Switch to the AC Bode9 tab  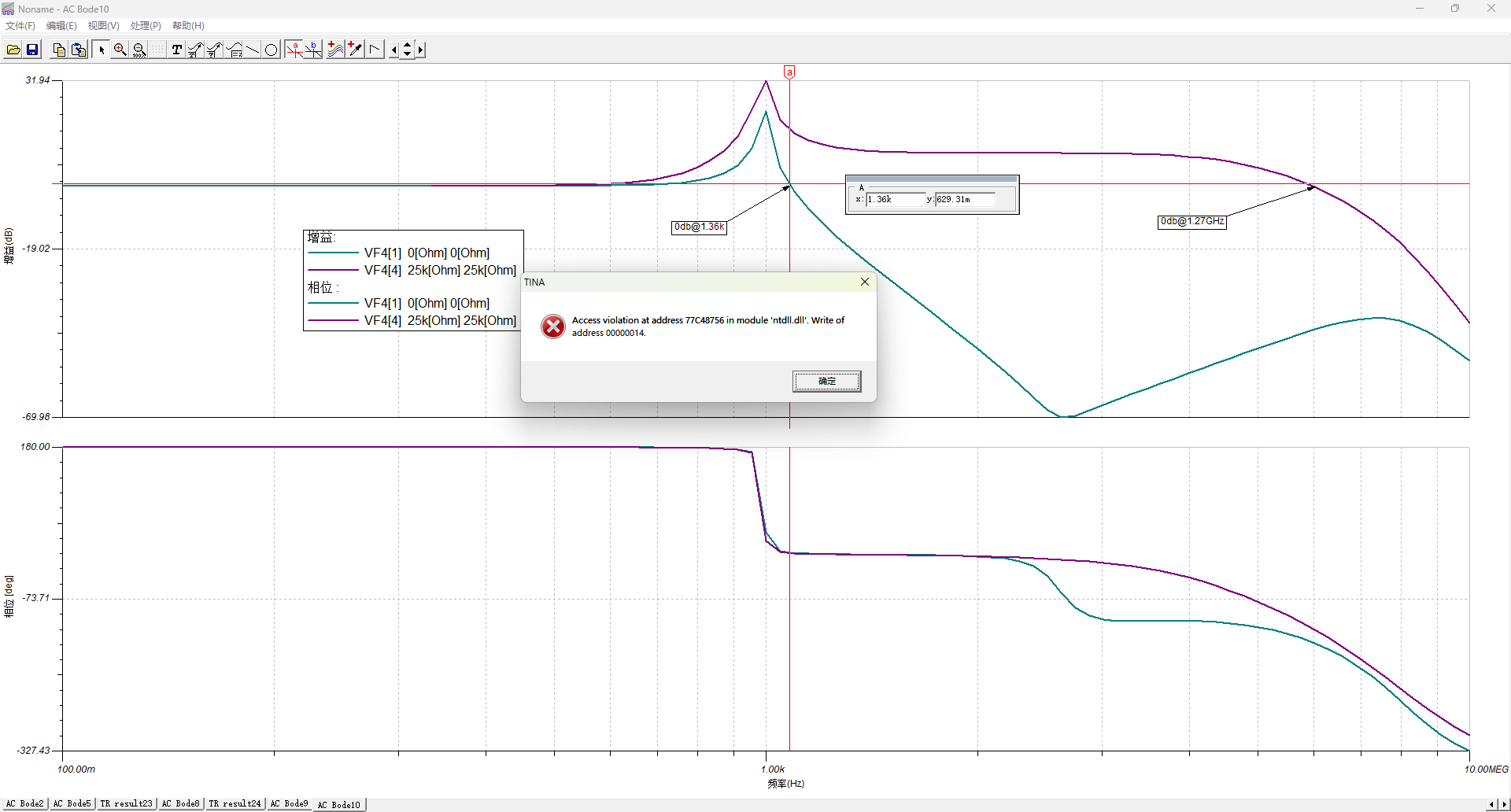click(x=289, y=803)
